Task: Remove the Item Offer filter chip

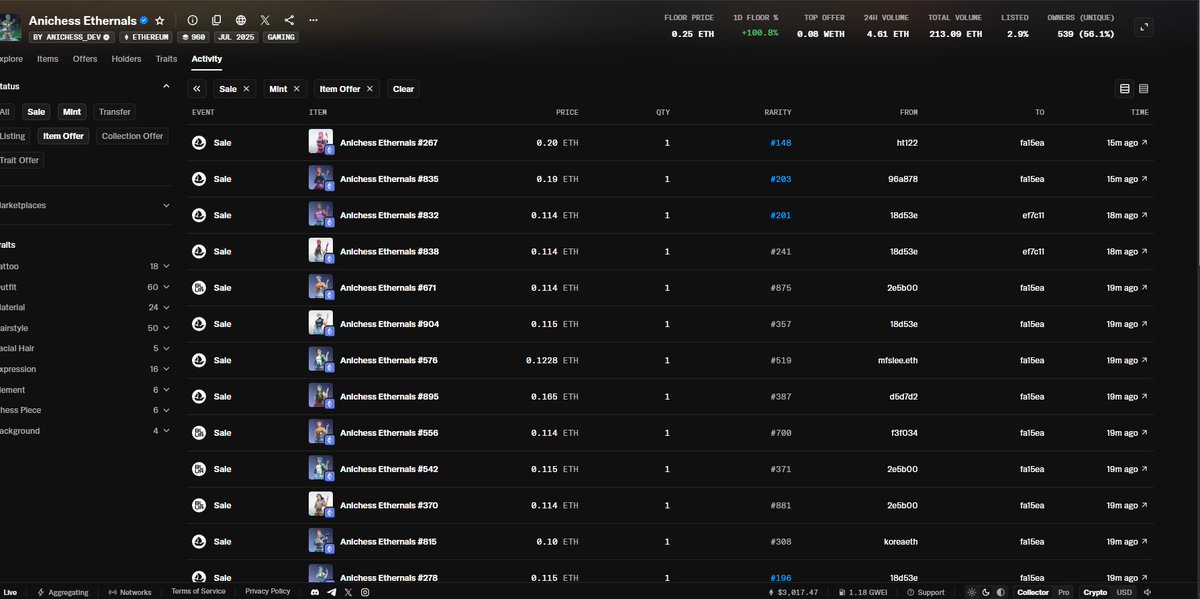Action: coord(370,89)
